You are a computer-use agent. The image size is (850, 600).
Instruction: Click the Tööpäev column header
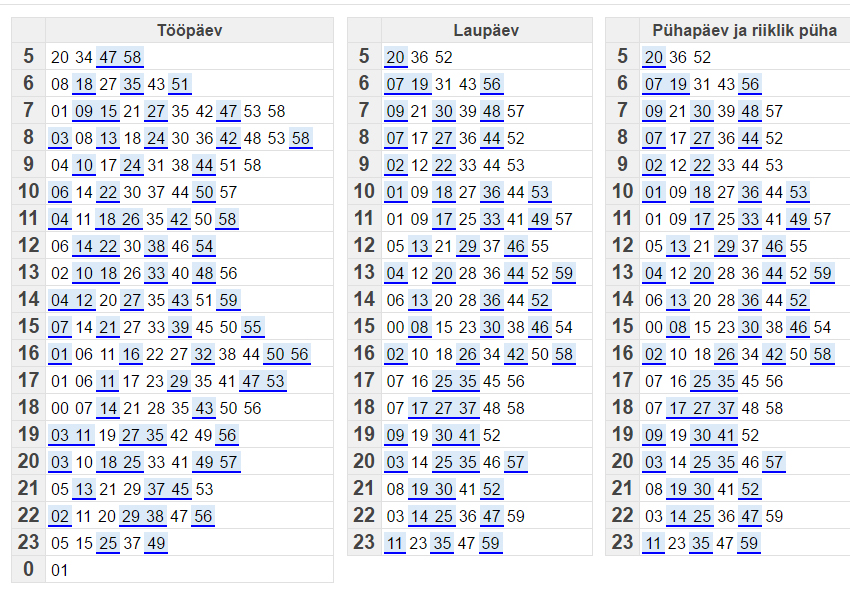point(189,31)
